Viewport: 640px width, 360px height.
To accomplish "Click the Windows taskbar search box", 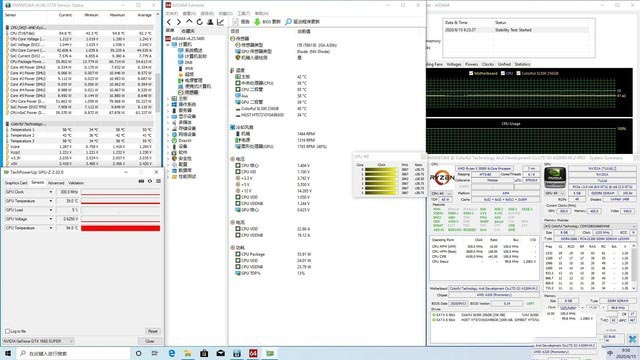I will coord(73,353).
